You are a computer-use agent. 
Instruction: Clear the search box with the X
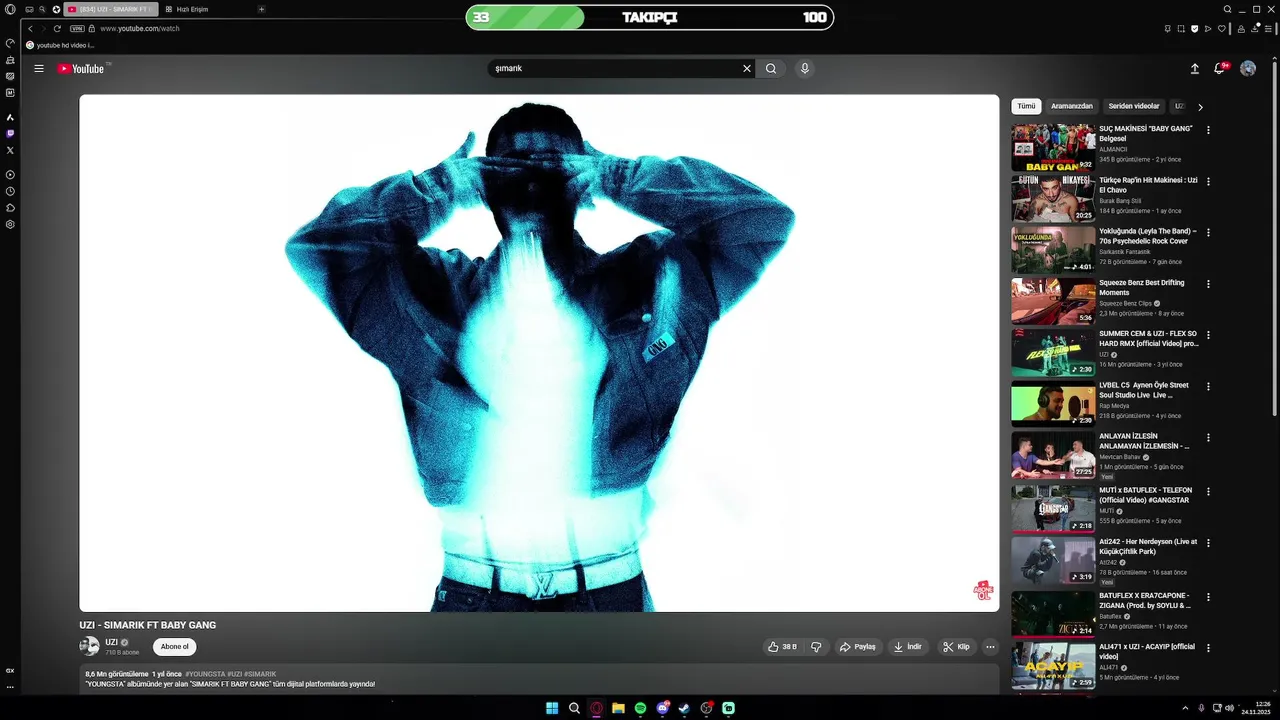pos(746,69)
